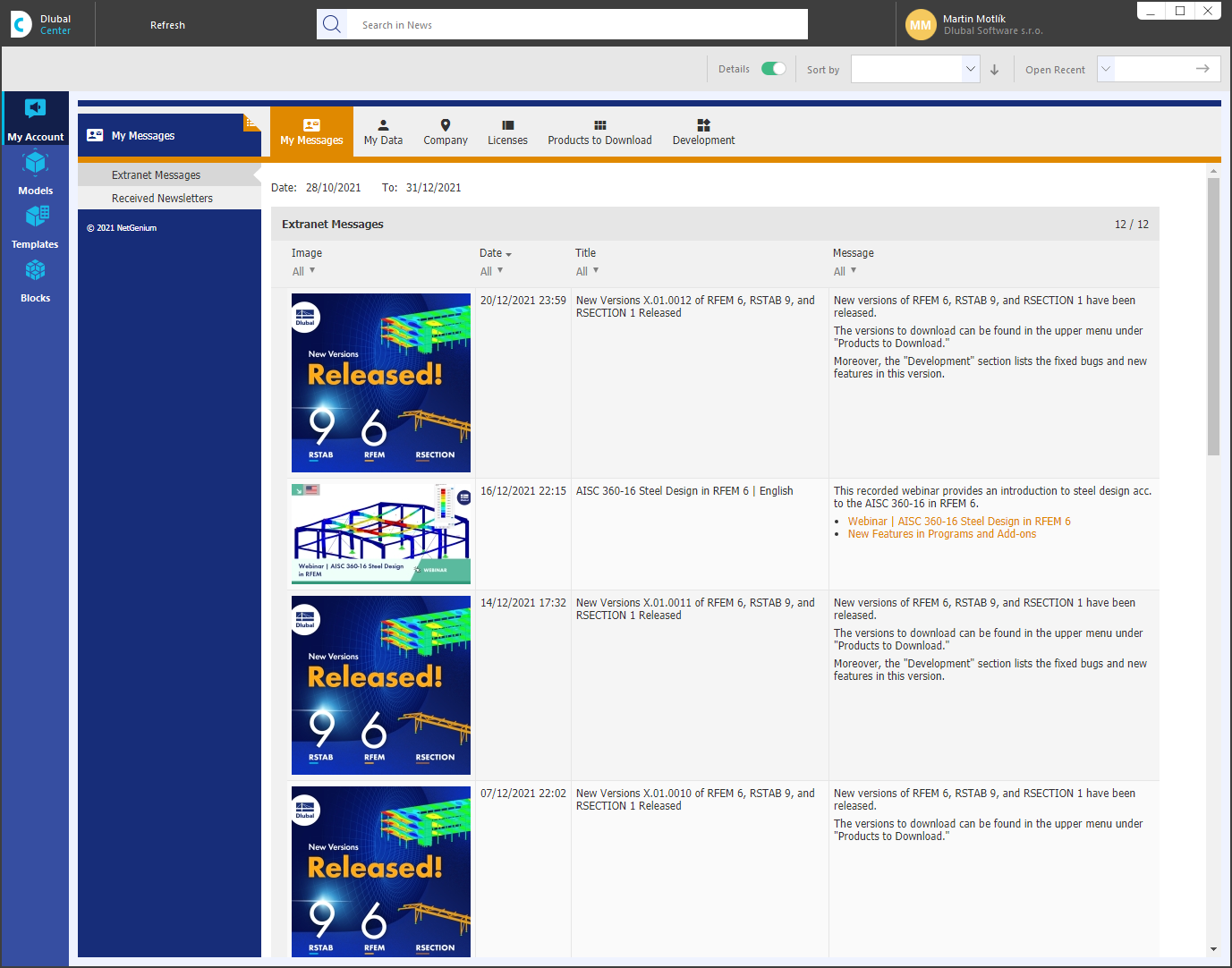Click the sort direction arrow icon
1232x968 pixels.
(x=994, y=70)
